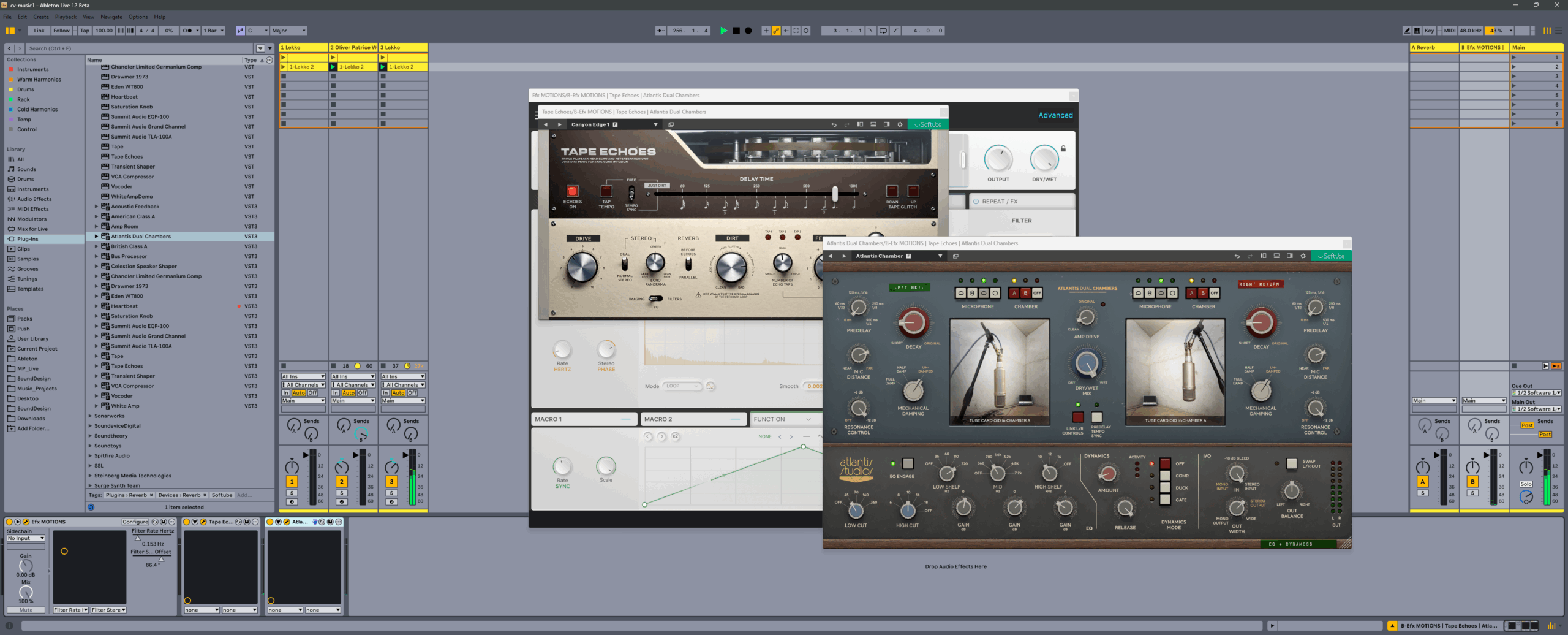Click the metronome icon in transport bar

point(187,31)
